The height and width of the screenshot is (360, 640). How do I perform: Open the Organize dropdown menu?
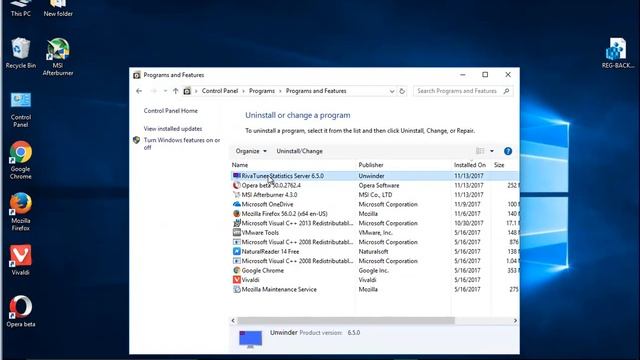pyautogui.click(x=251, y=151)
